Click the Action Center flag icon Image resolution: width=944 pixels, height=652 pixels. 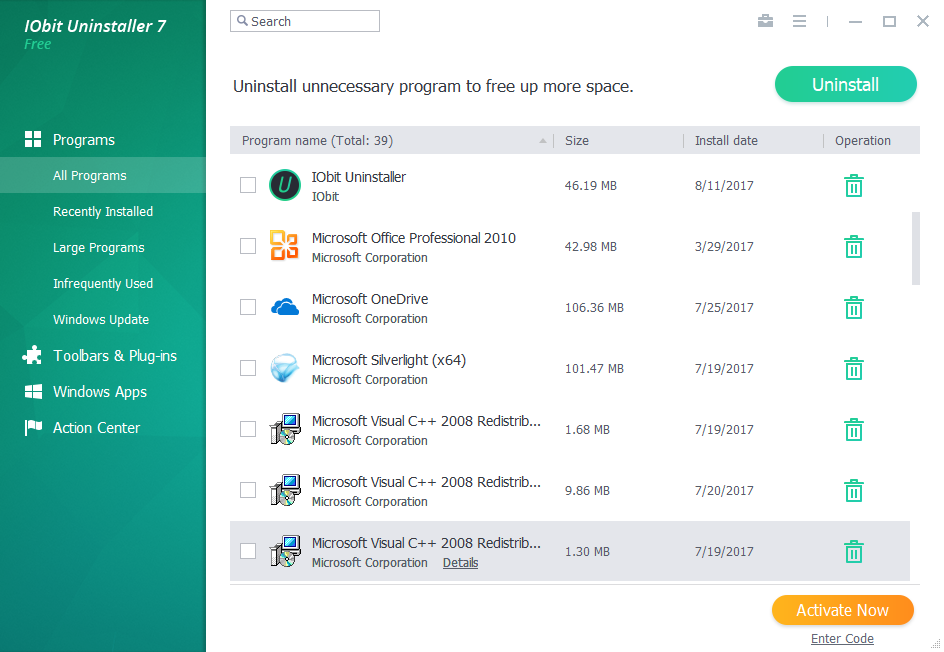point(33,427)
